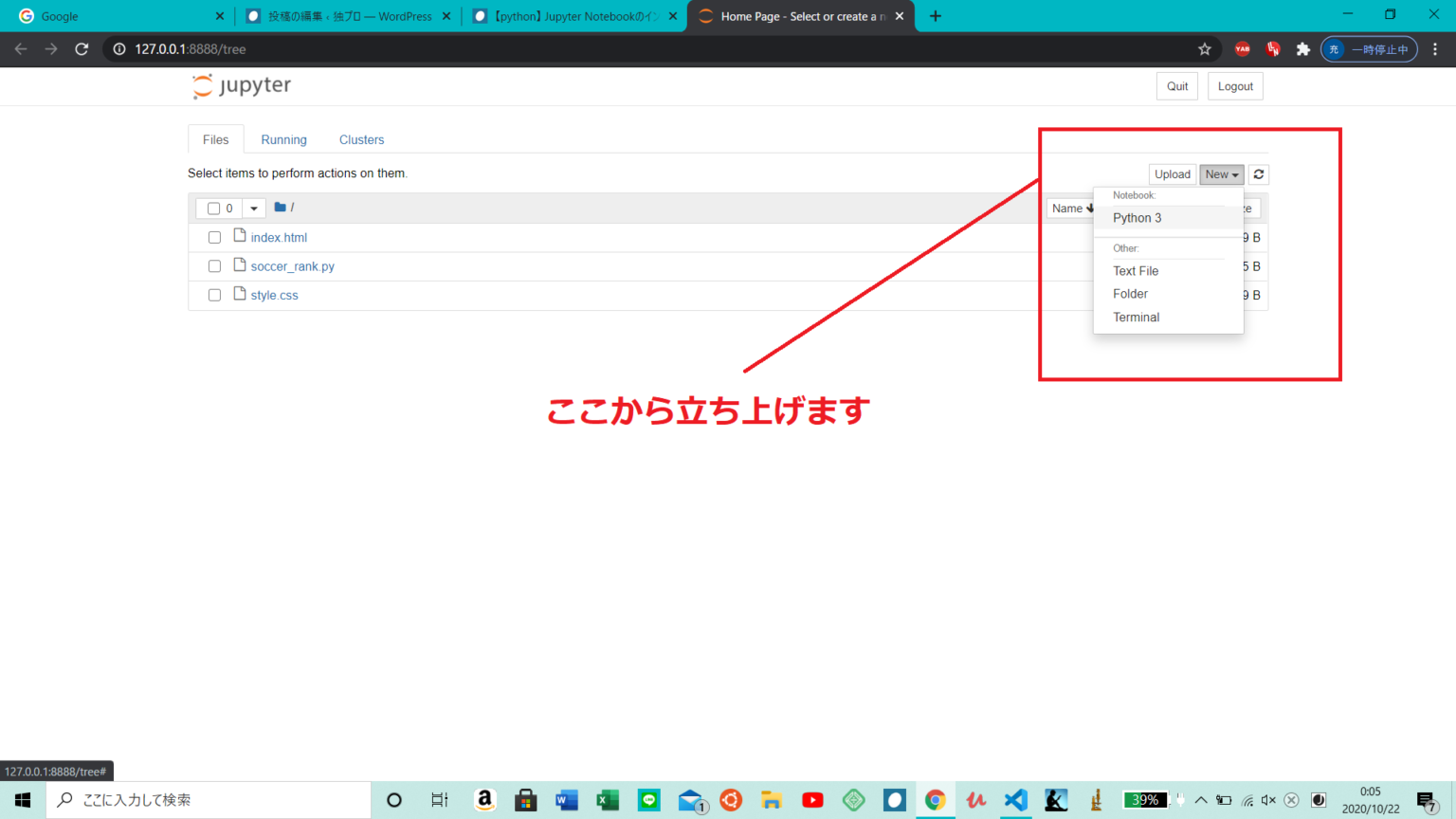Click the Logout button
Image resolution: width=1456 pixels, height=819 pixels.
1235,85
